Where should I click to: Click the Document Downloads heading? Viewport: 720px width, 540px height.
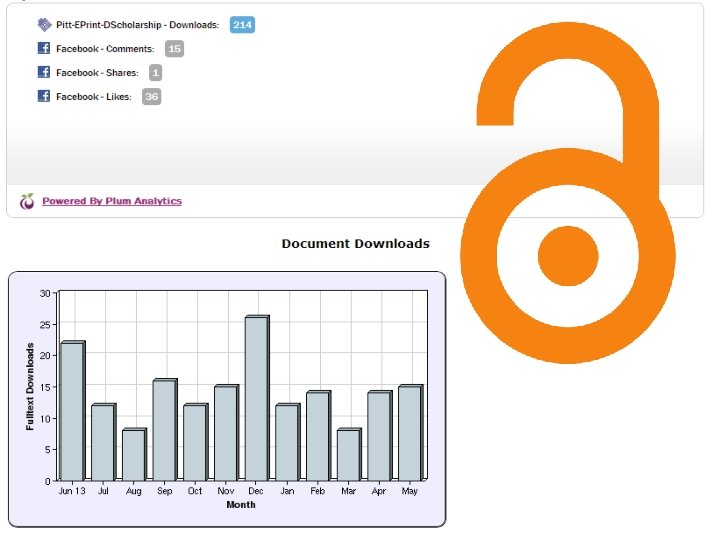click(355, 243)
